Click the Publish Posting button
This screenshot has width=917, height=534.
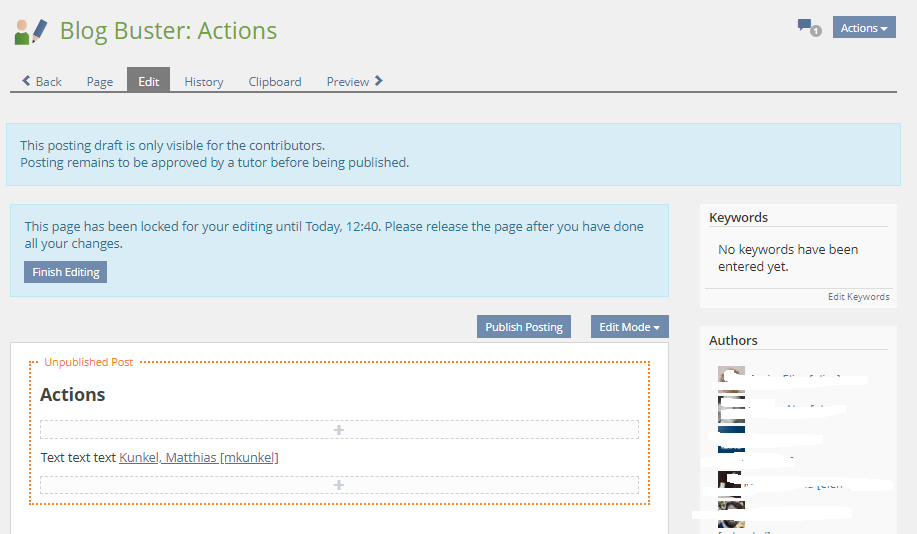pos(524,327)
